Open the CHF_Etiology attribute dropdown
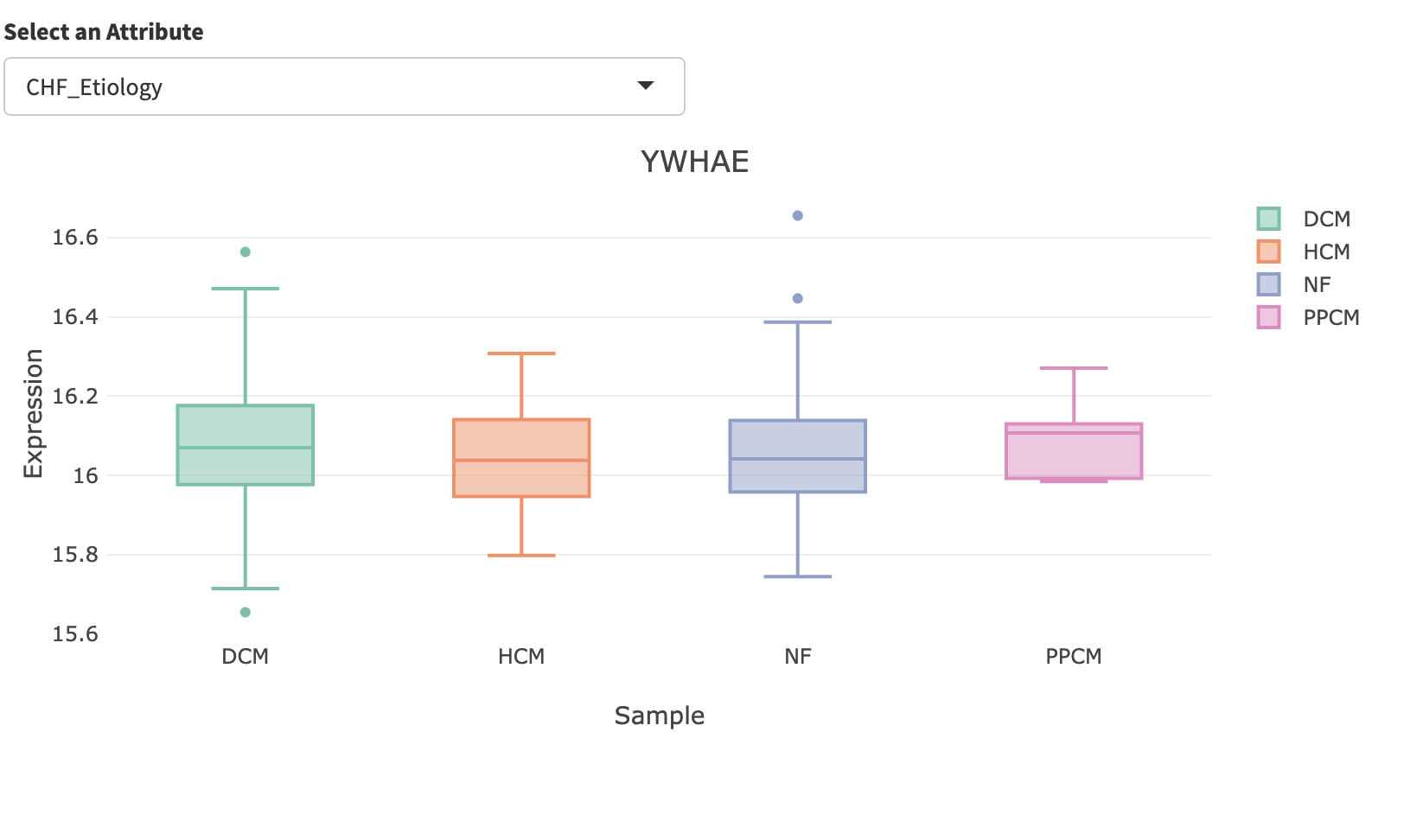 click(x=344, y=86)
